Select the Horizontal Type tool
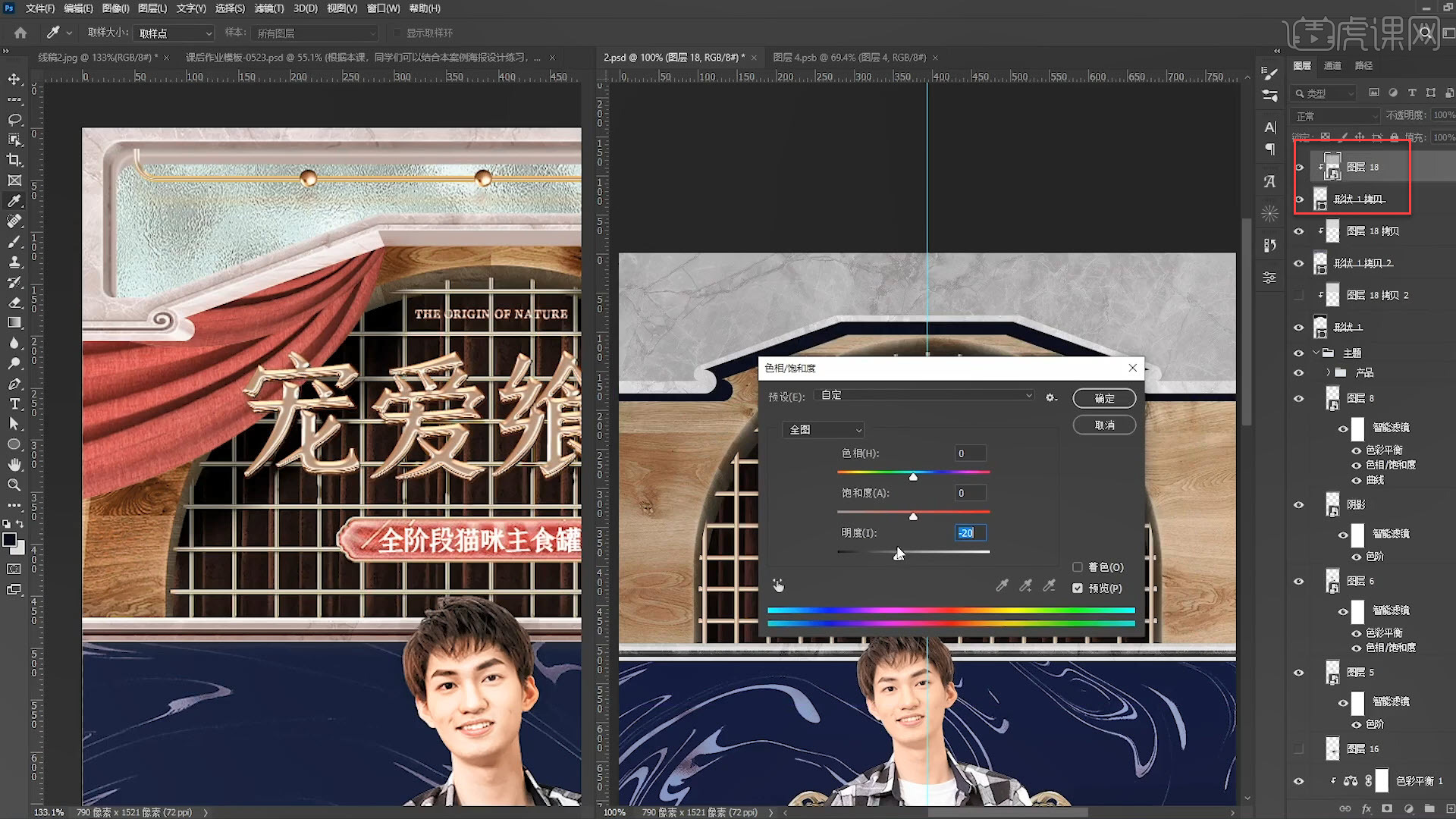The image size is (1456, 819). click(14, 403)
